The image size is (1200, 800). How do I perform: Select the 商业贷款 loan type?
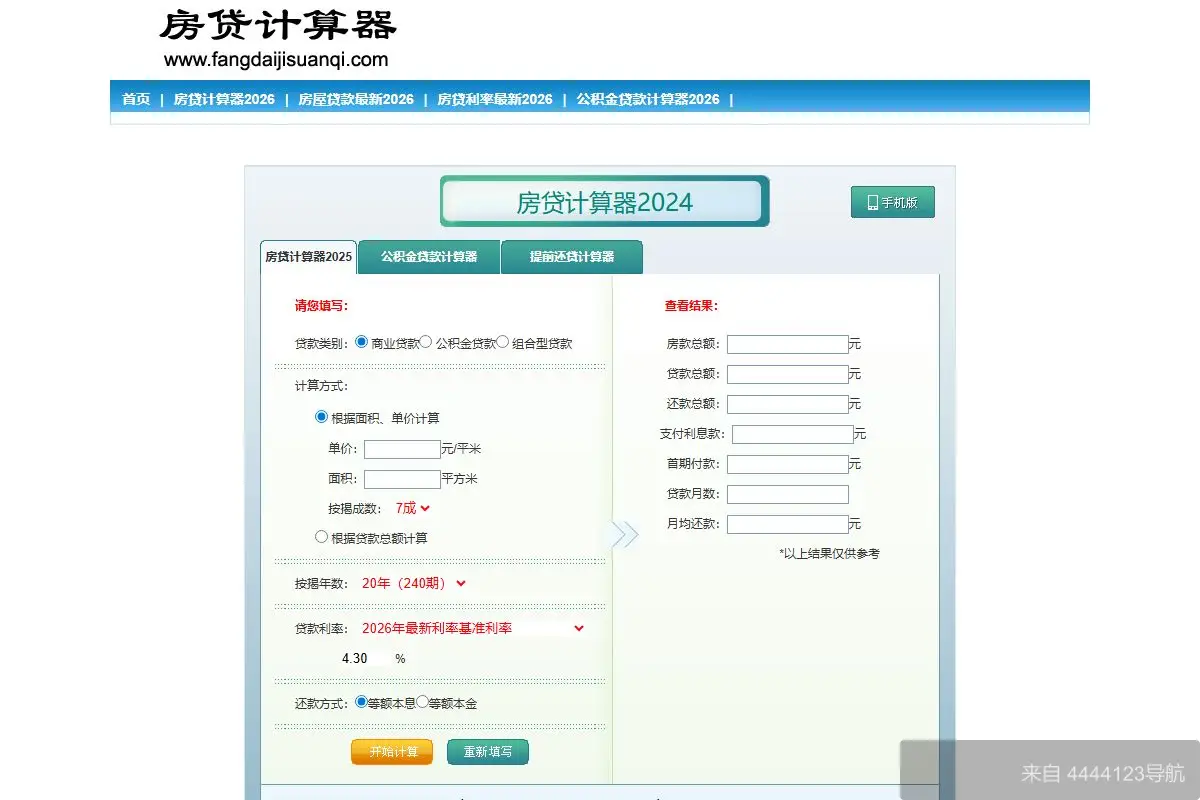(360, 341)
